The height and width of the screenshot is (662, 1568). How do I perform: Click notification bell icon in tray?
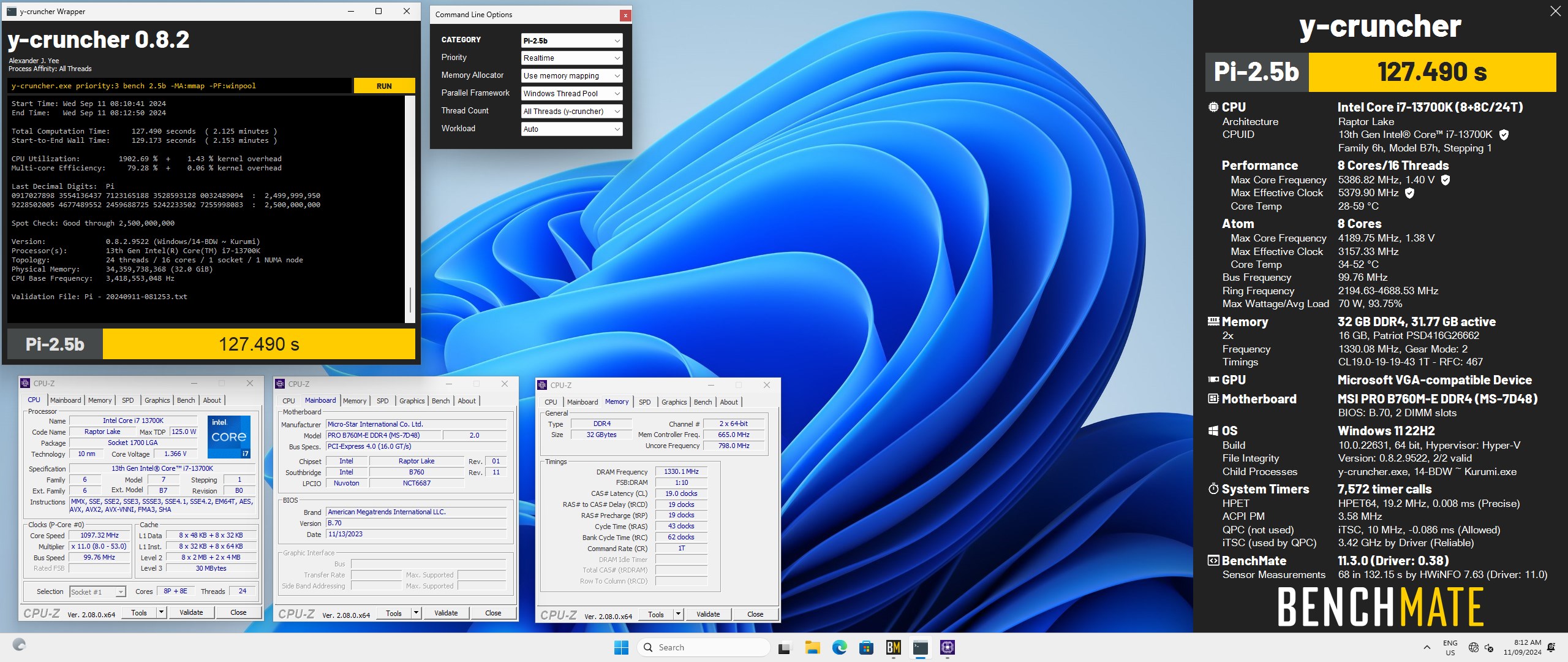pos(1551,647)
